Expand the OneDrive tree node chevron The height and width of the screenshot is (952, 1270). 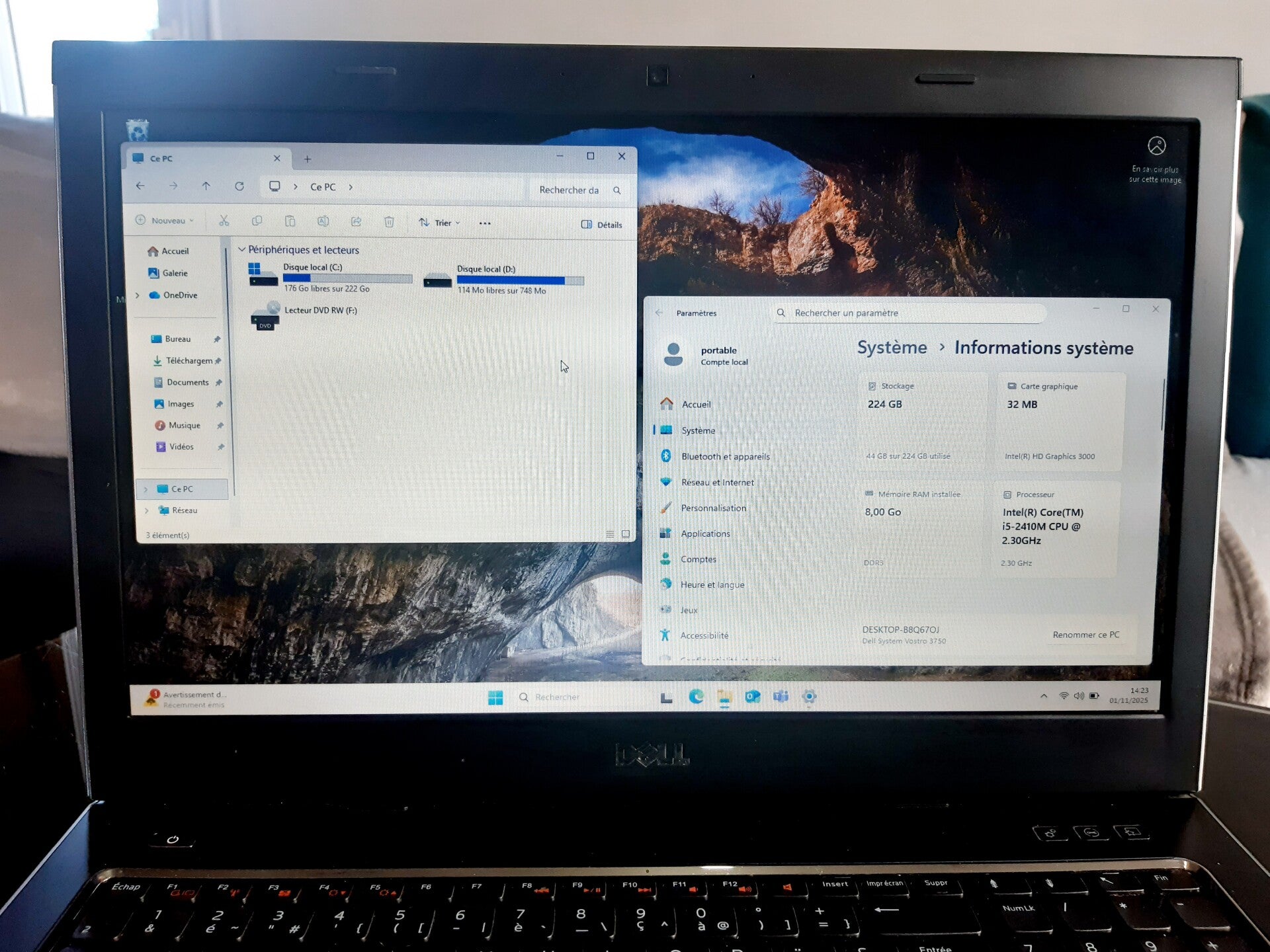click(x=138, y=296)
